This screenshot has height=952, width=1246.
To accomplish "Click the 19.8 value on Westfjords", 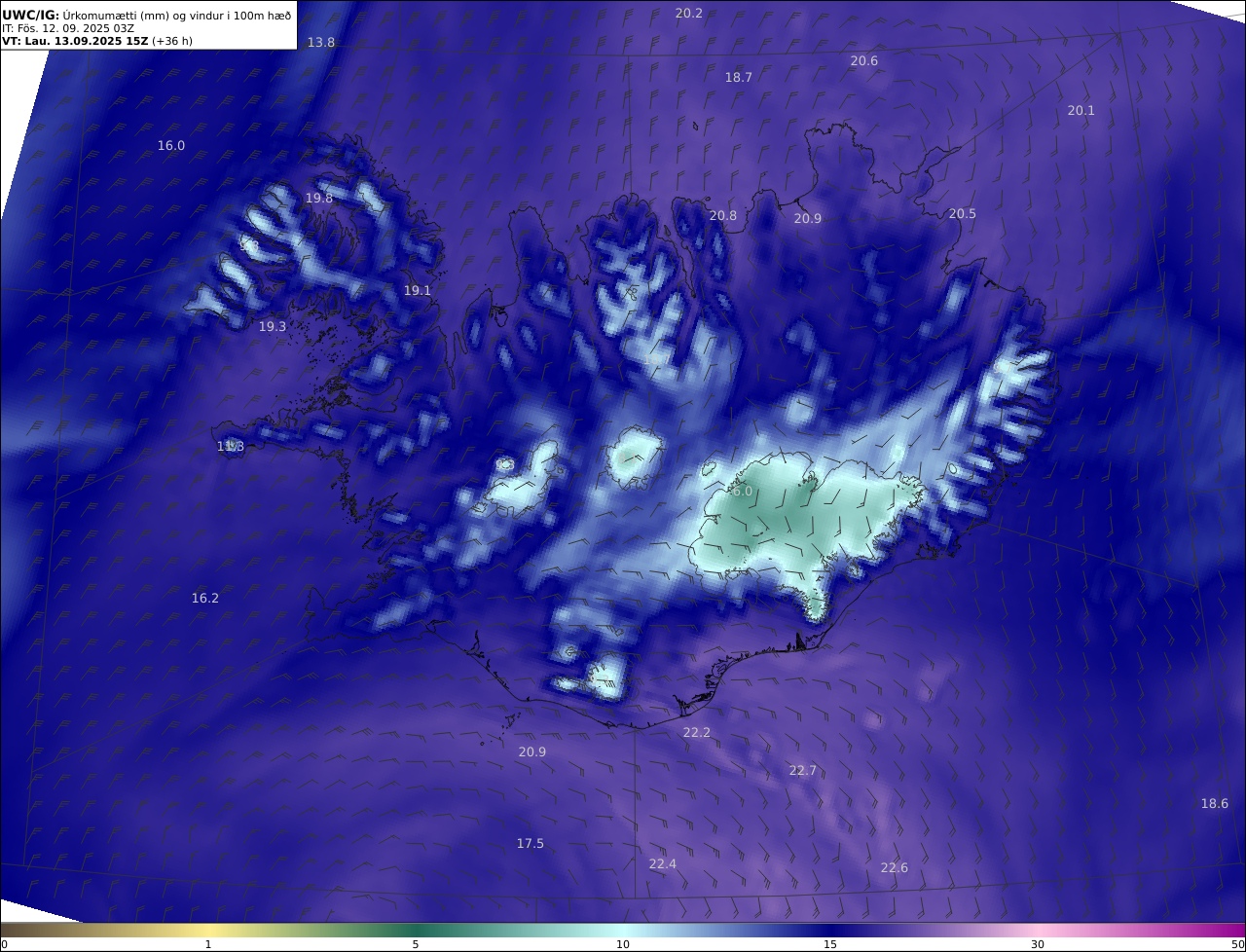I will click(x=319, y=199).
